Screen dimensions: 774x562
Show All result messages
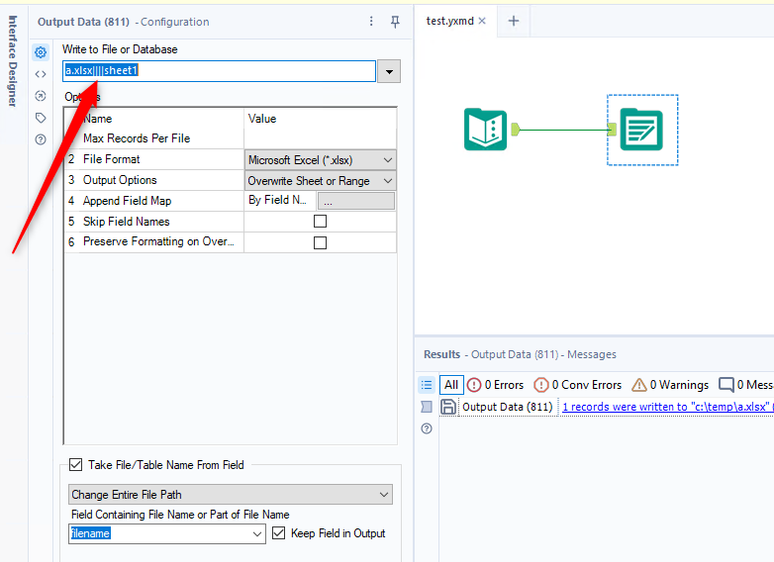coord(451,385)
